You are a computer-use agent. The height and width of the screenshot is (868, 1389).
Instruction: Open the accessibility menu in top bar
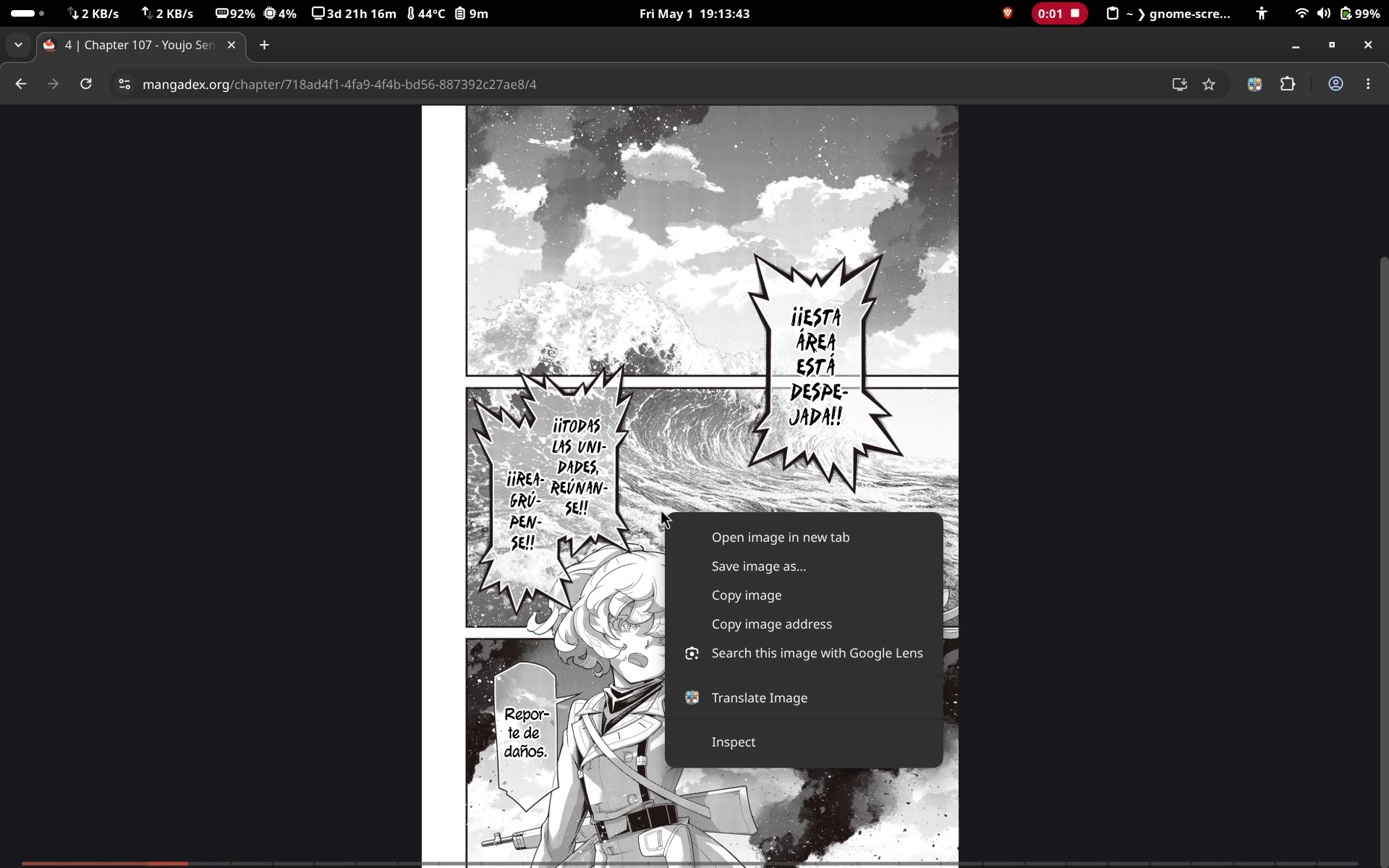[1262, 13]
